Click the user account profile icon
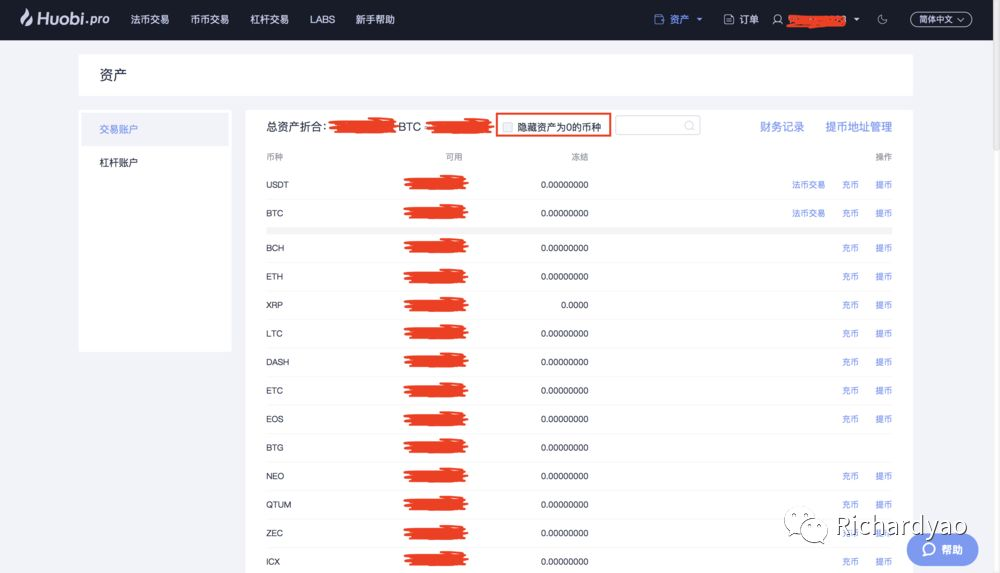This screenshot has height=573, width=1000. 778,19
